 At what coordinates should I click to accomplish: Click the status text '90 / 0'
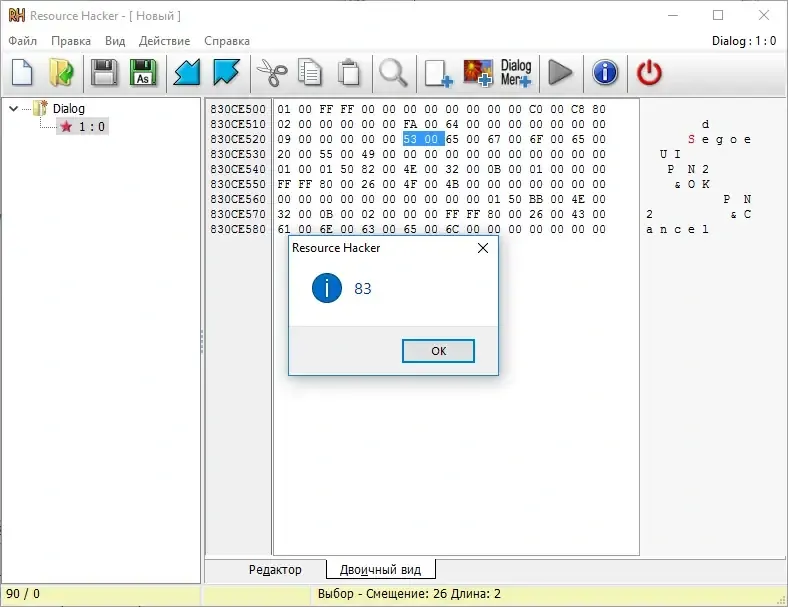pos(23,594)
